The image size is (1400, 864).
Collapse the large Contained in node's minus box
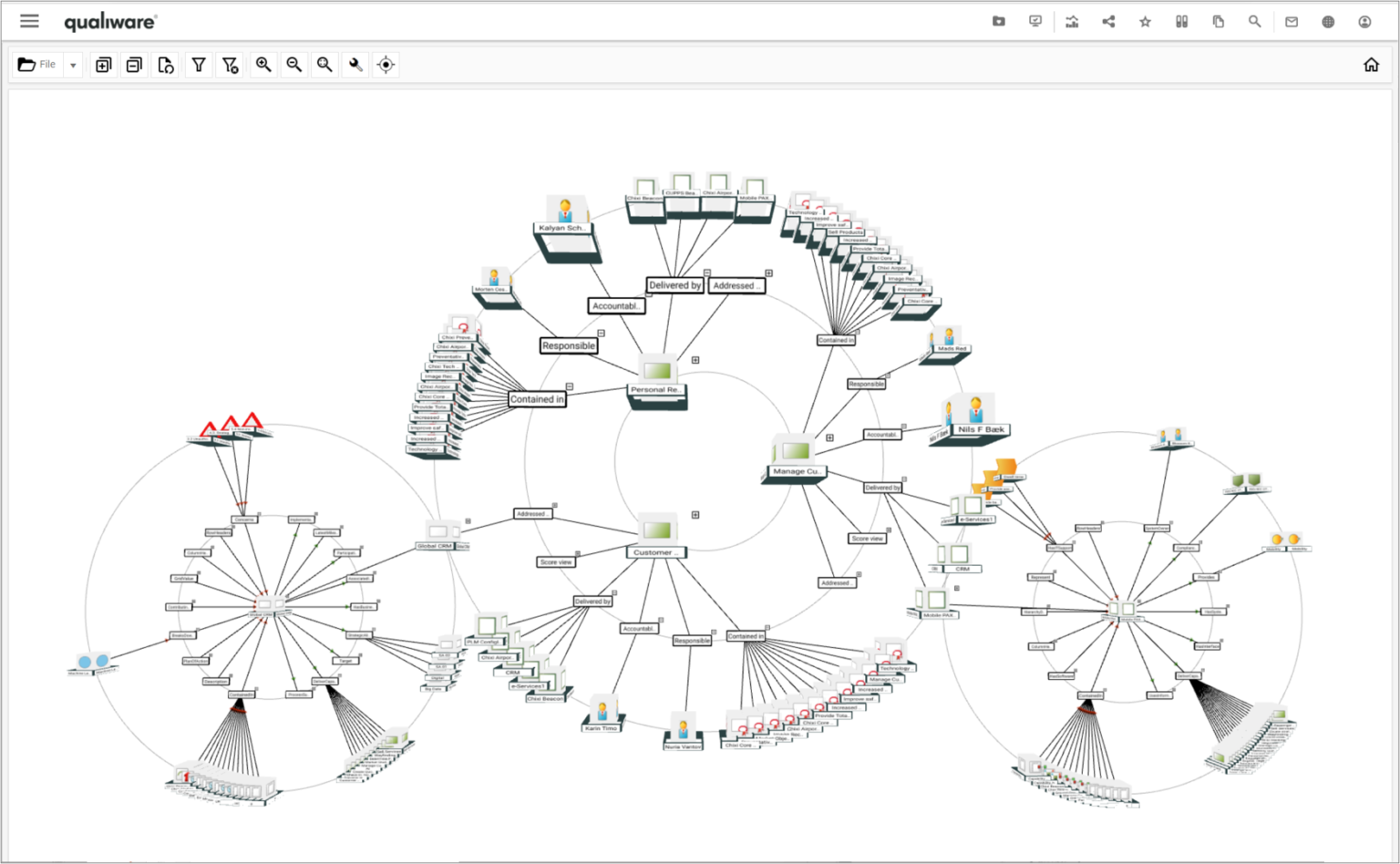570,387
